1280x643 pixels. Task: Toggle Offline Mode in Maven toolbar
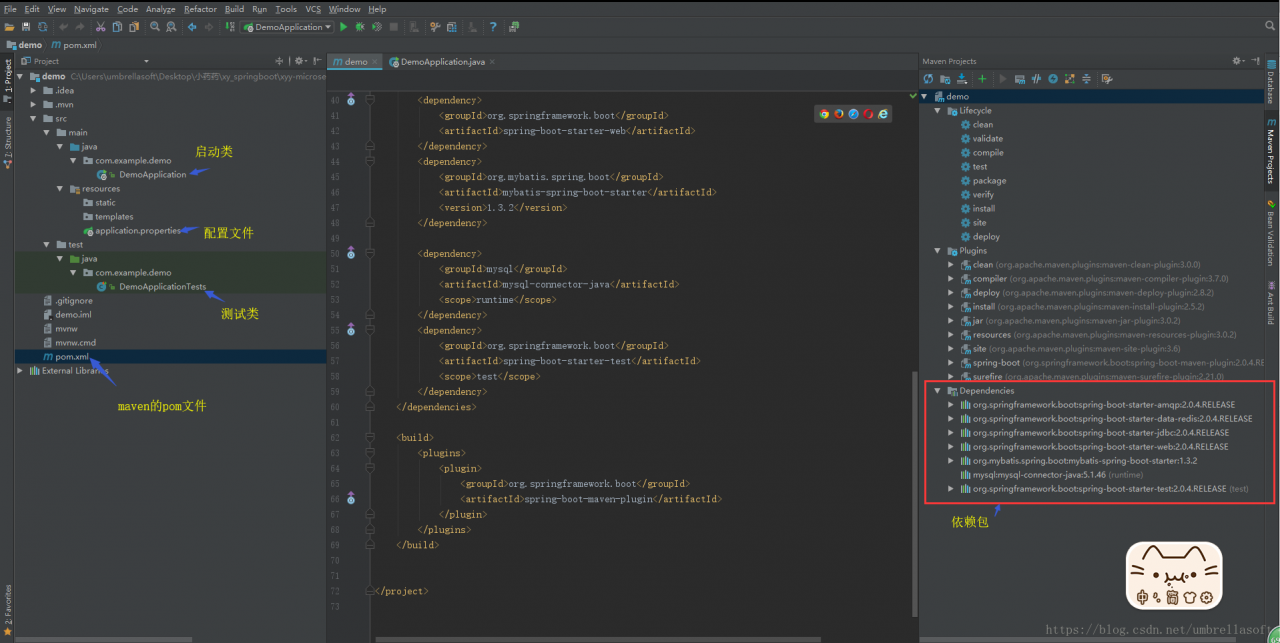point(1037,78)
